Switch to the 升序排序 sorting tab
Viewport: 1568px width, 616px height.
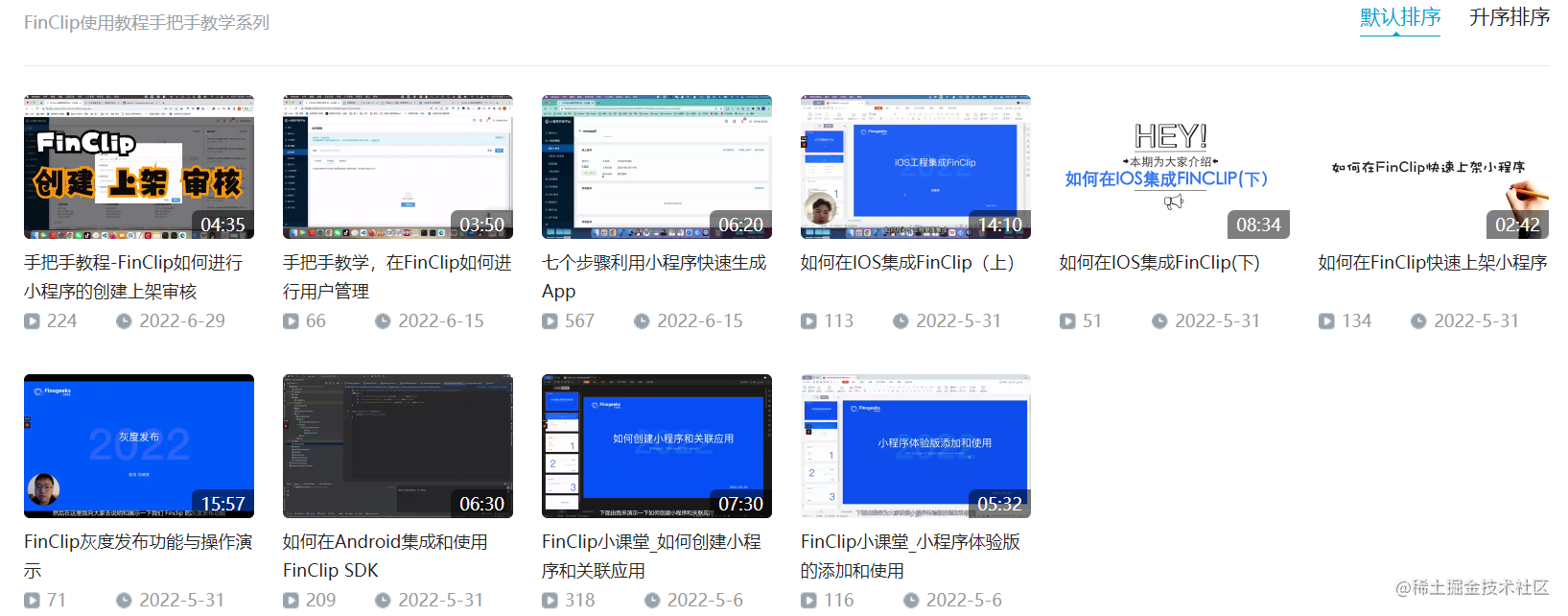point(1509,17)
